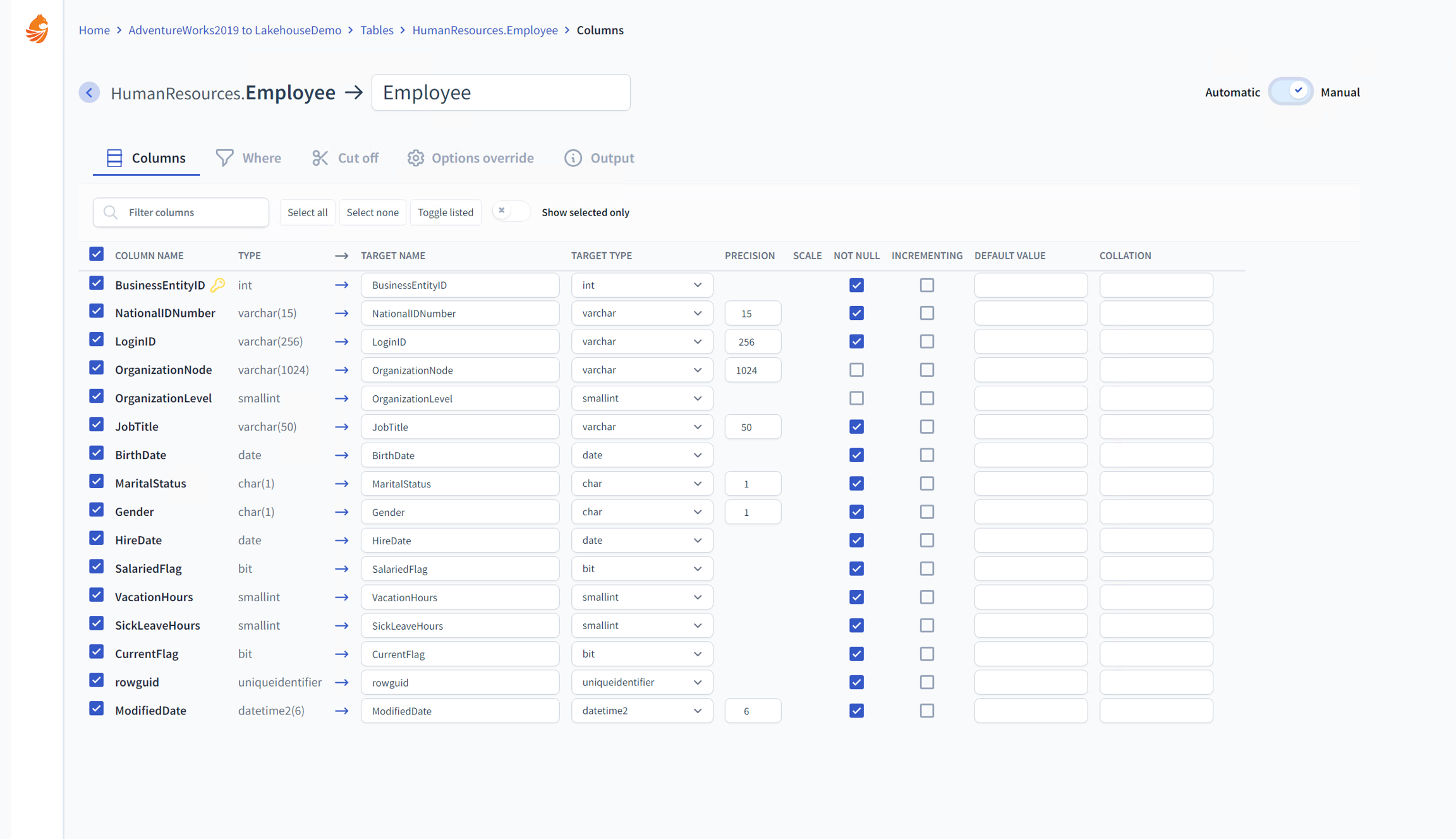Open Tables breadcrumb link
Viewport: 1456px width, 839px height.
pos(377,30)
